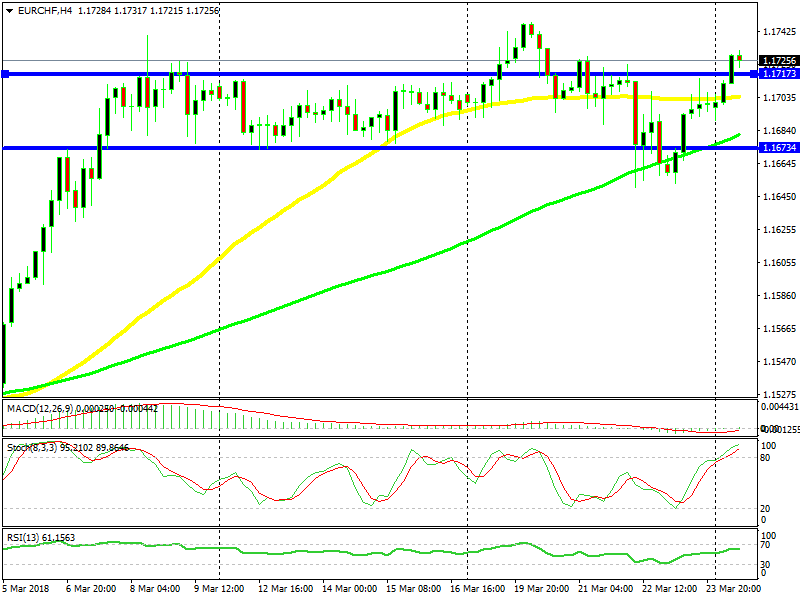Grab the left handle of the 1.17173 line
The image size is (800, 600).
point(5,74)
